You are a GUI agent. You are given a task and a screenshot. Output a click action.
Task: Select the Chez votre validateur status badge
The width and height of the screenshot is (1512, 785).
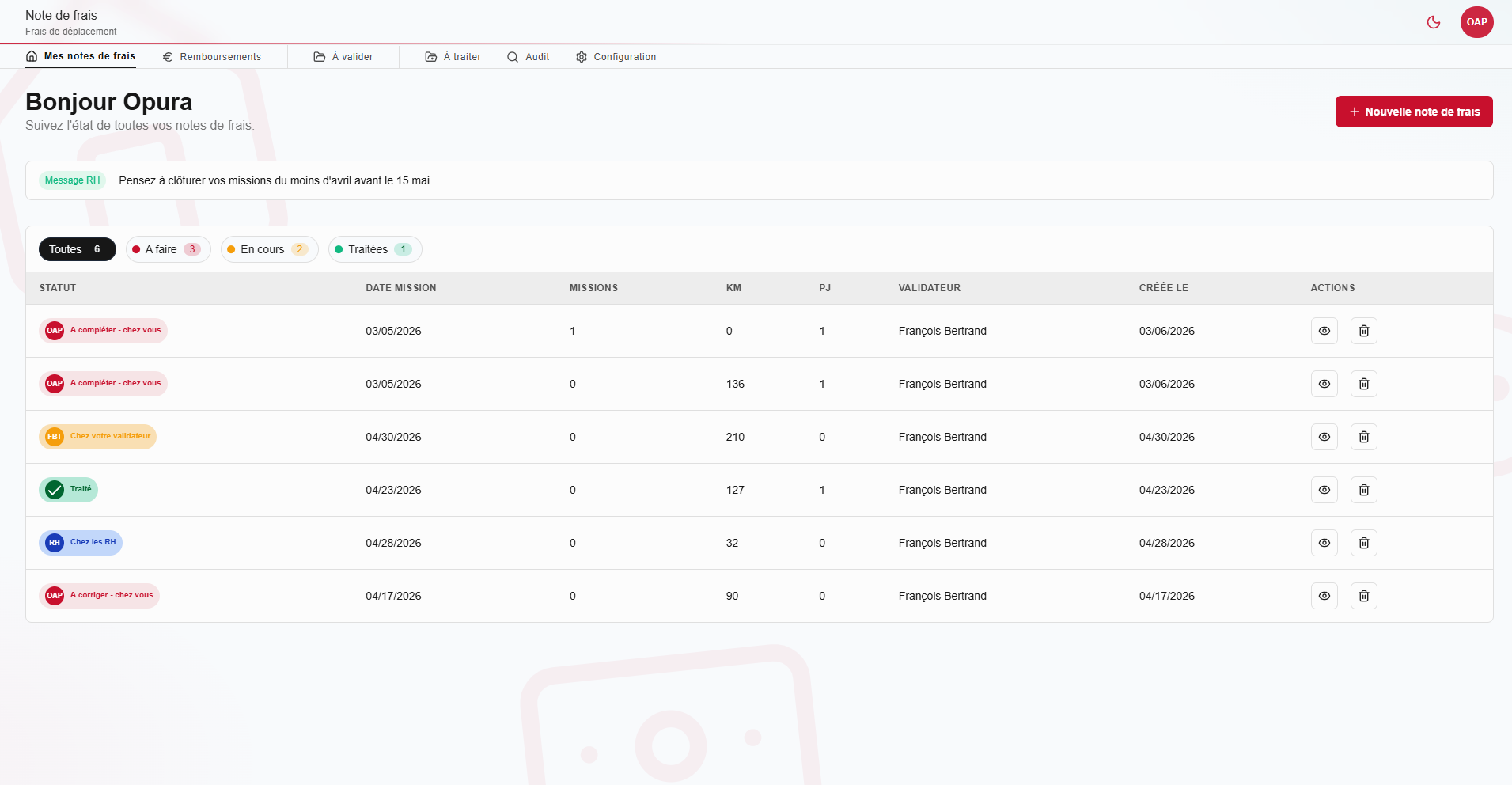coord(97,437)
